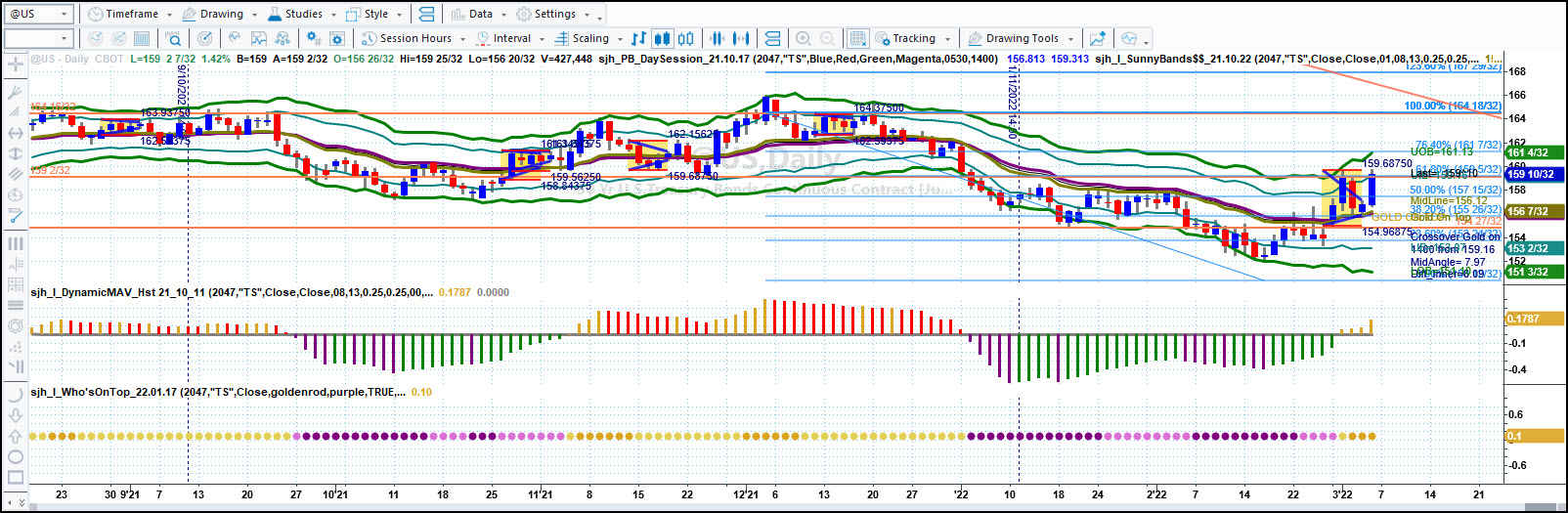Click the 50.00% Fibonacci level label
Image resolution: width=1568 pixels, height=513 pixels.
(1455, 191)
